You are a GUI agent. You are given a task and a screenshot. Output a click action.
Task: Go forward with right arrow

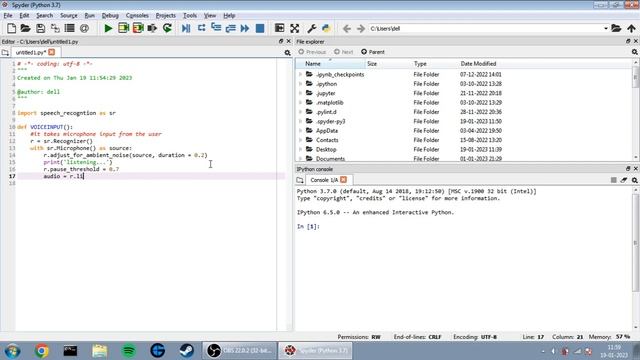[x=361, y=29]
